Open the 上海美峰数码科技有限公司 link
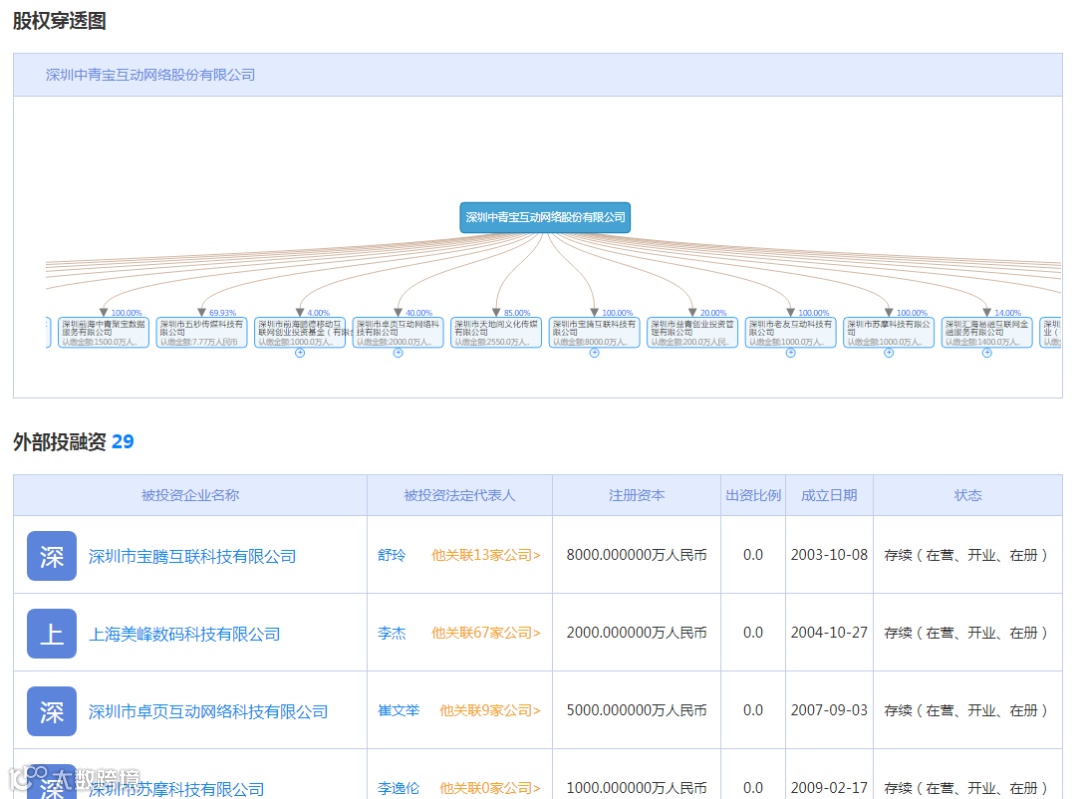The width and height of the screenshot is (1080, 799). pos(185,634)
